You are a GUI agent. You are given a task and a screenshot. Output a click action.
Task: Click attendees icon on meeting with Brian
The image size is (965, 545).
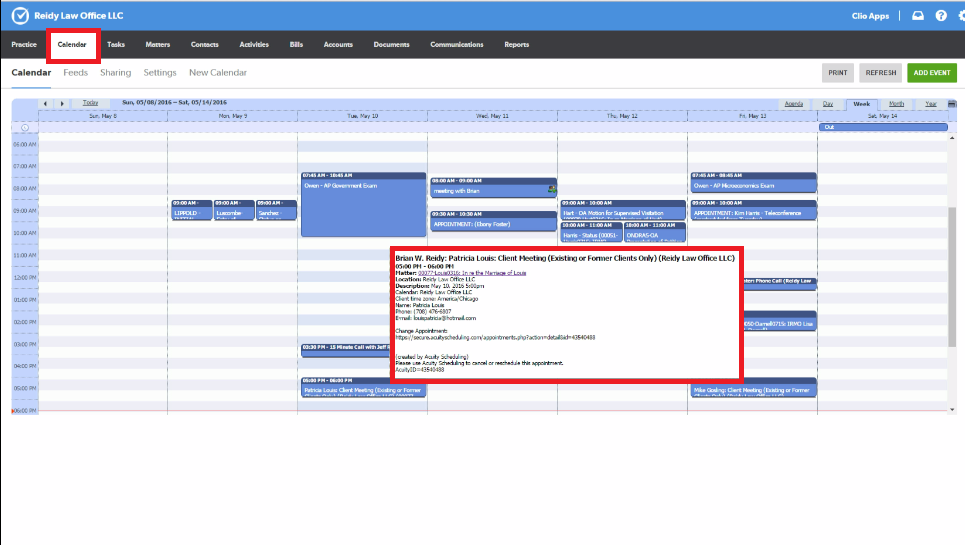click(551, 188)
